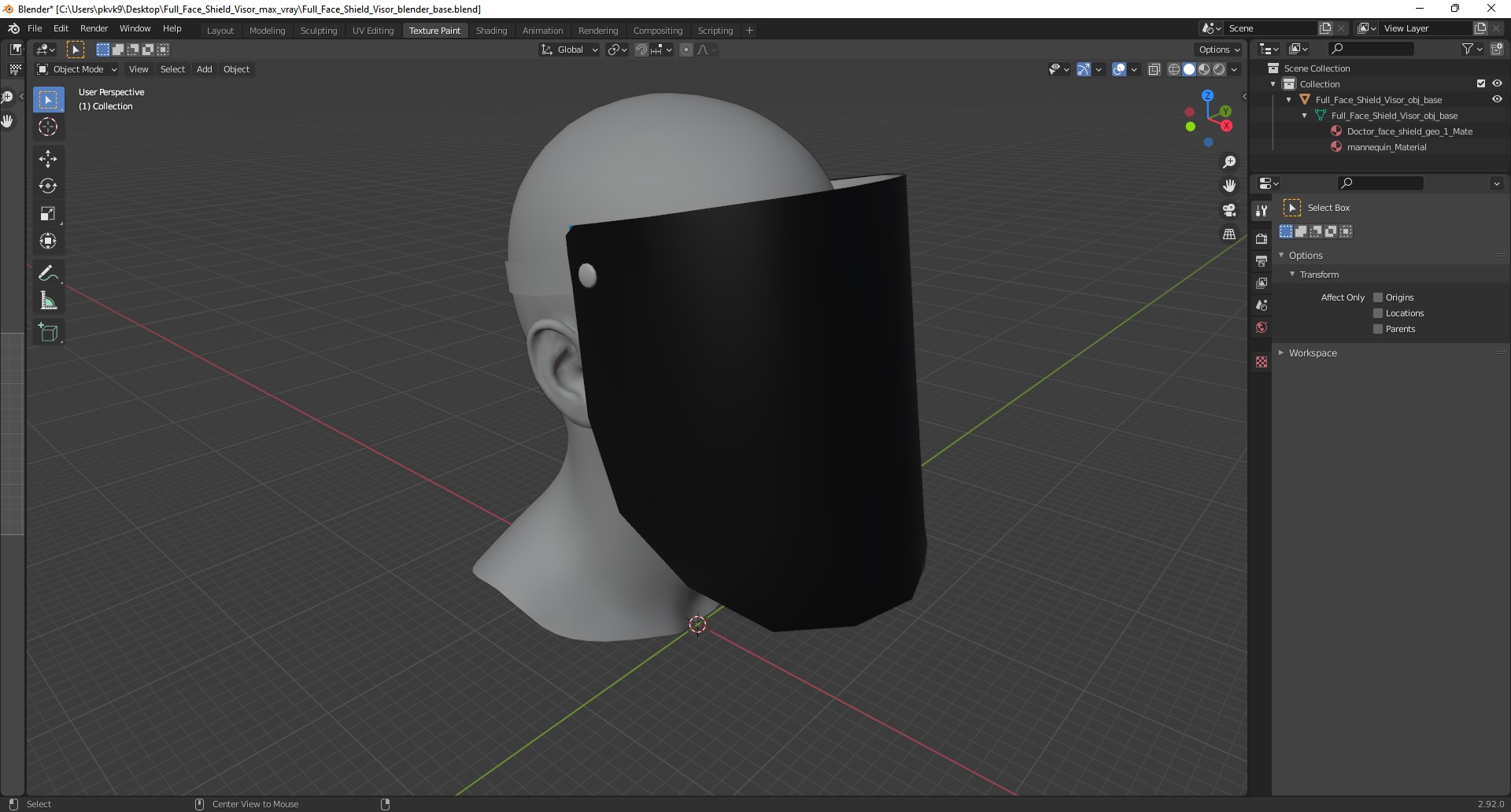
Task: Open the Global transform orientation dropdown
Action: tap(569, 50)
